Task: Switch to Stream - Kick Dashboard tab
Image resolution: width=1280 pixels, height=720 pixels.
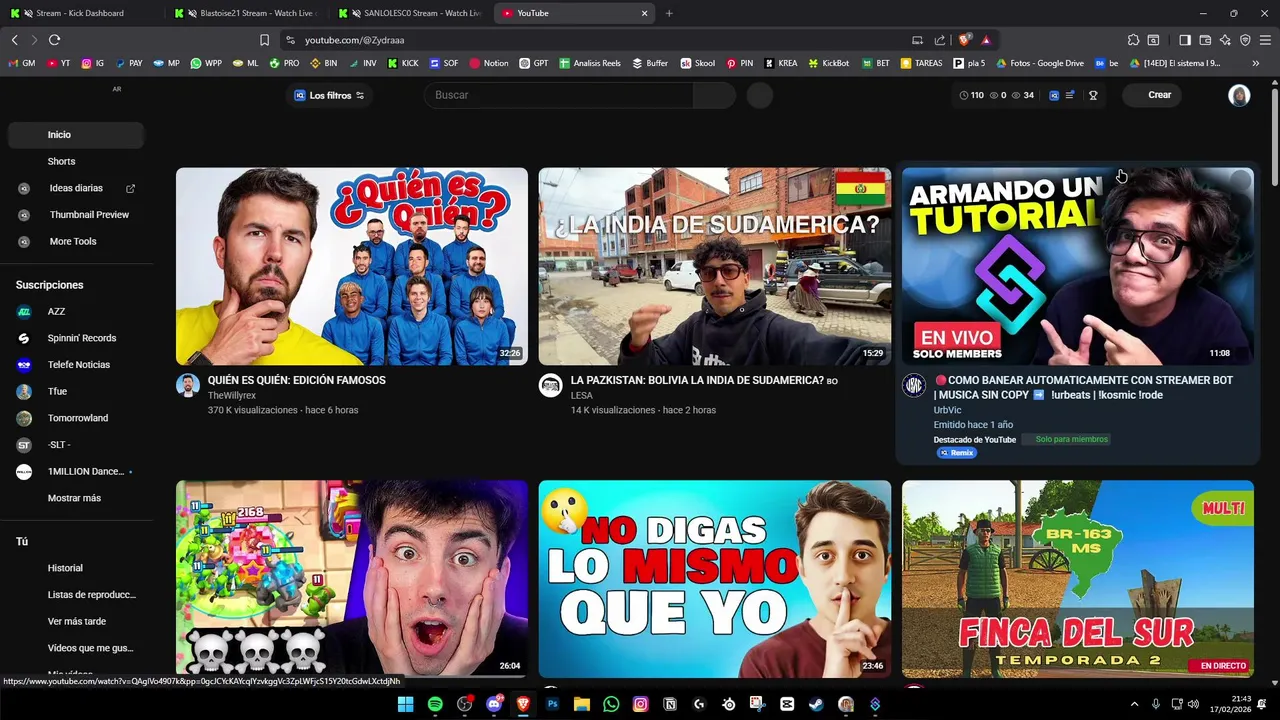Action: [80, 13]
